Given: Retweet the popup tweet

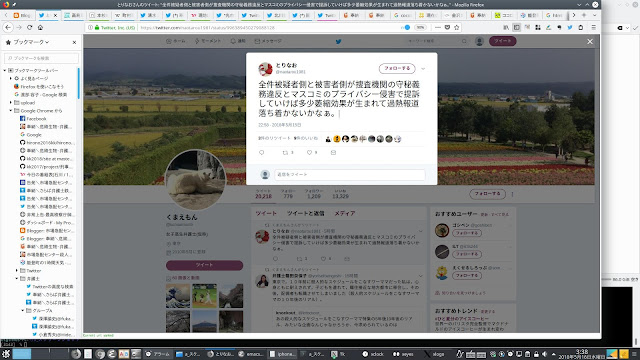Looking at the screenshot, I should pos(285,152).
